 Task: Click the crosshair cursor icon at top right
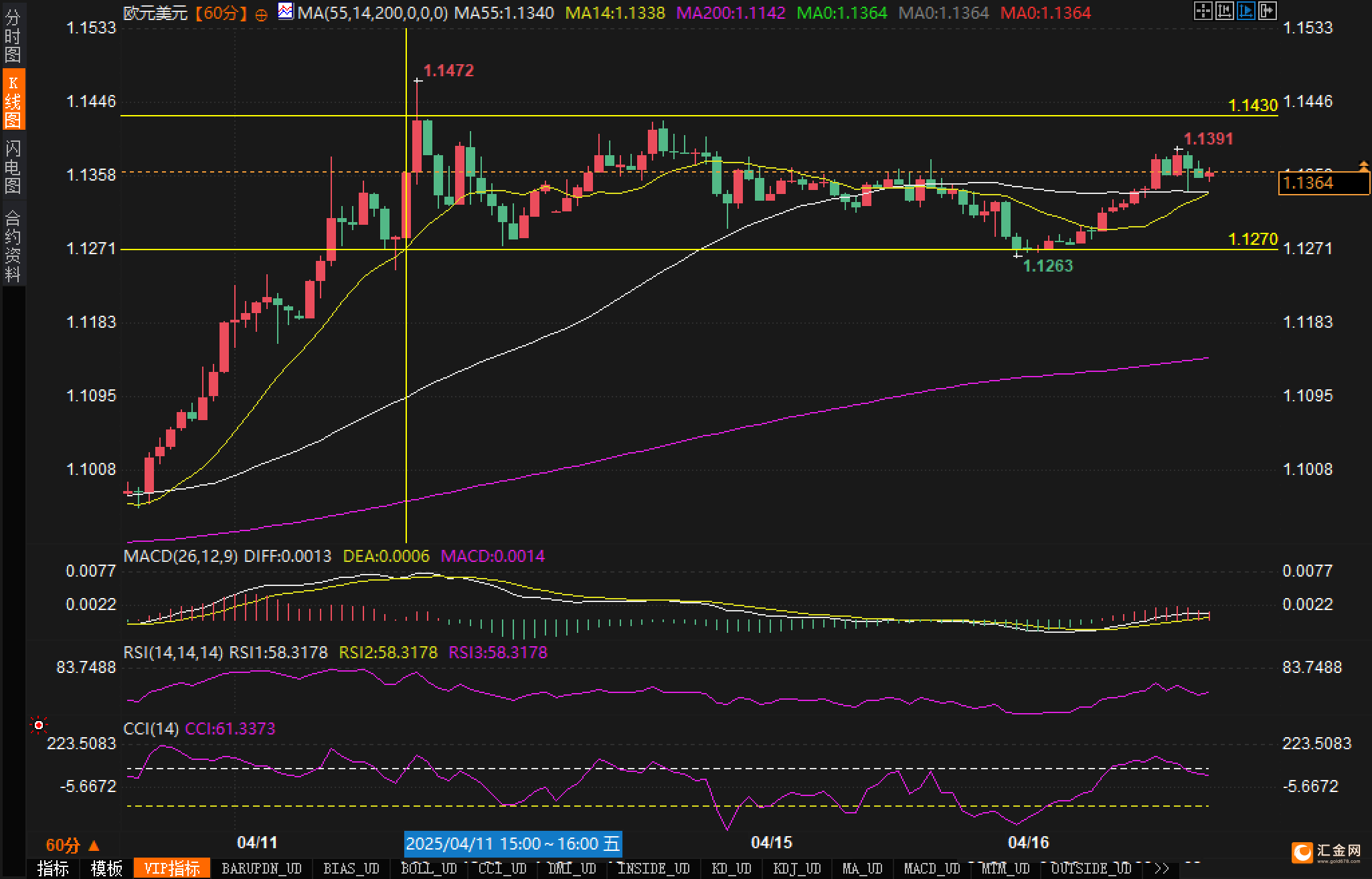point(1203,11)
